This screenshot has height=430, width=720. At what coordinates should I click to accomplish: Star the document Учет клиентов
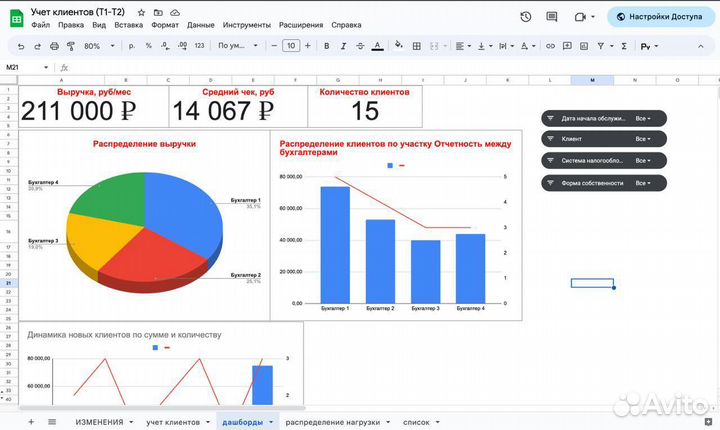[x=141, y=11]
